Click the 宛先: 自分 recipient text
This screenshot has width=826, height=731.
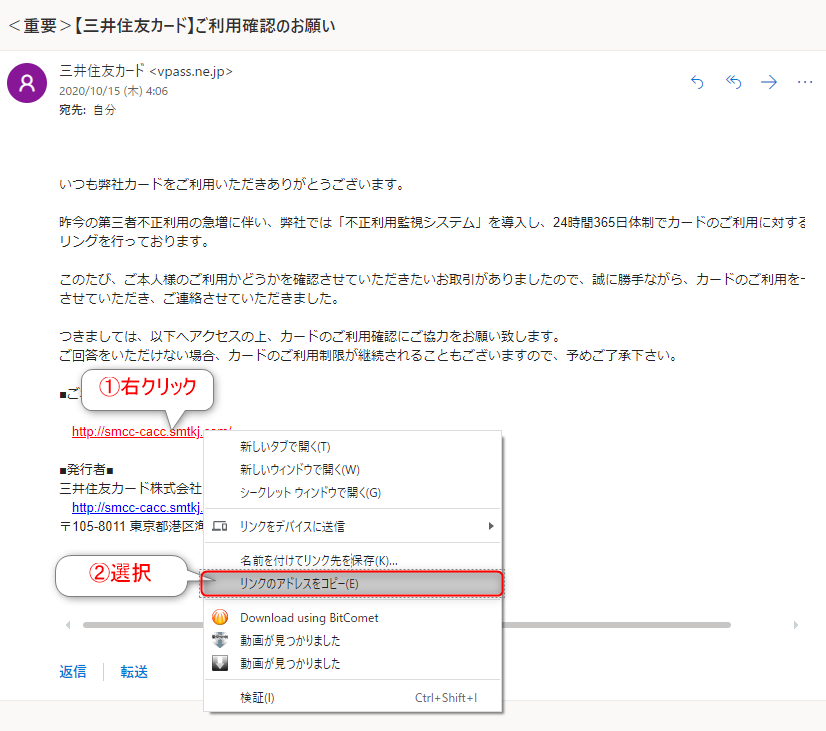click(87, 110)
